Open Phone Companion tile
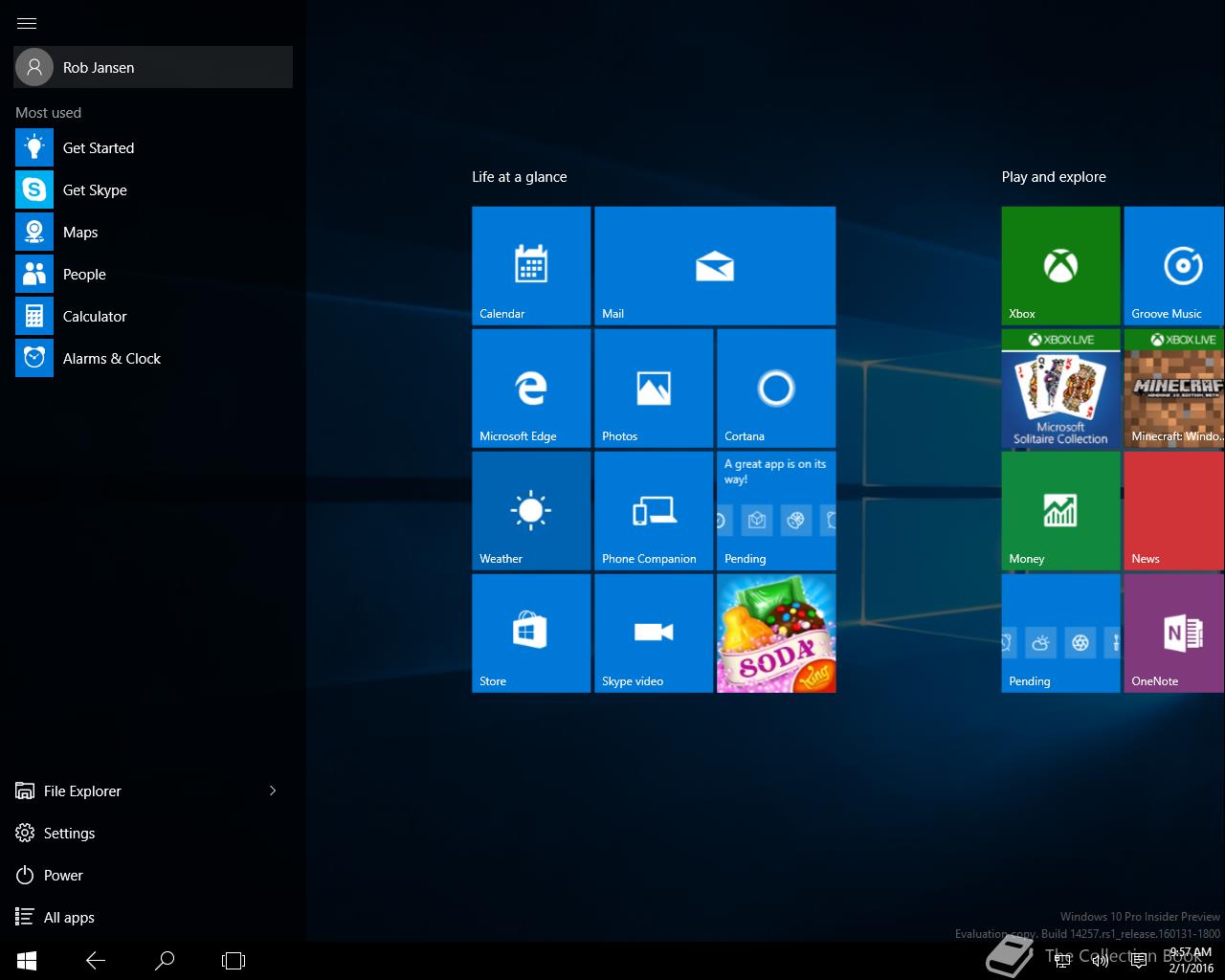Screen dimensions: 1225x980 click(654, 511)
